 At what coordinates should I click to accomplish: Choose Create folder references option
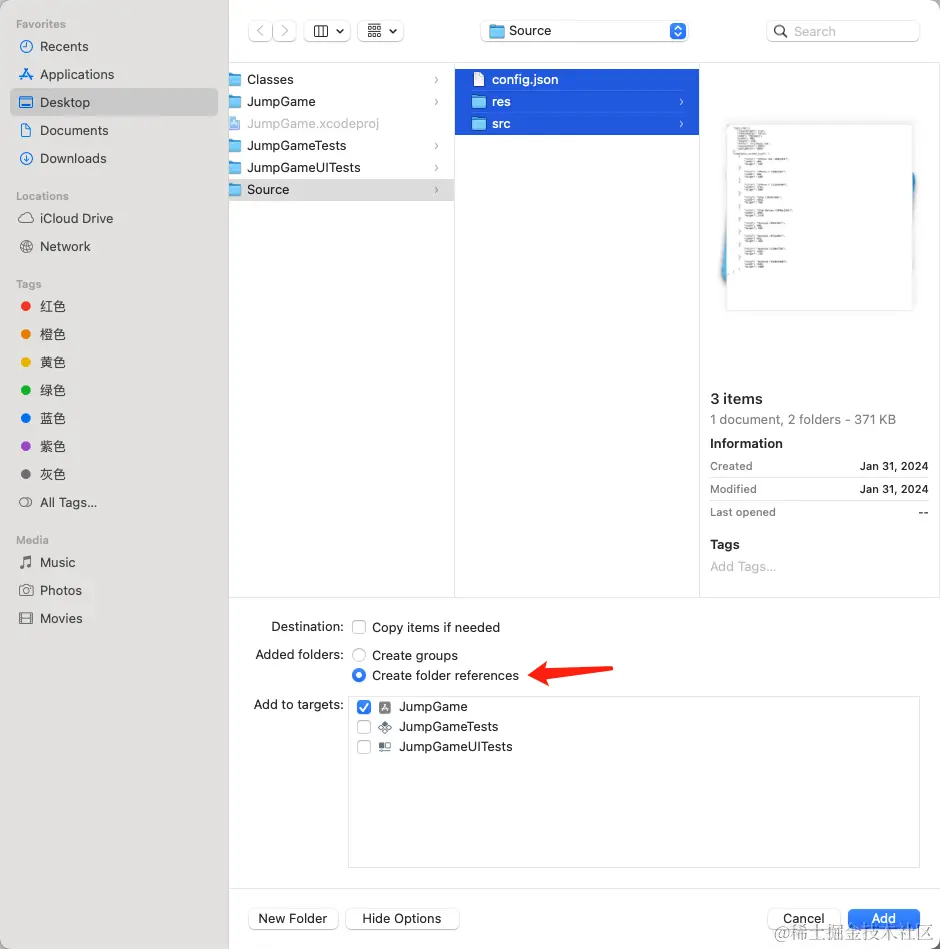pos(359,675)
